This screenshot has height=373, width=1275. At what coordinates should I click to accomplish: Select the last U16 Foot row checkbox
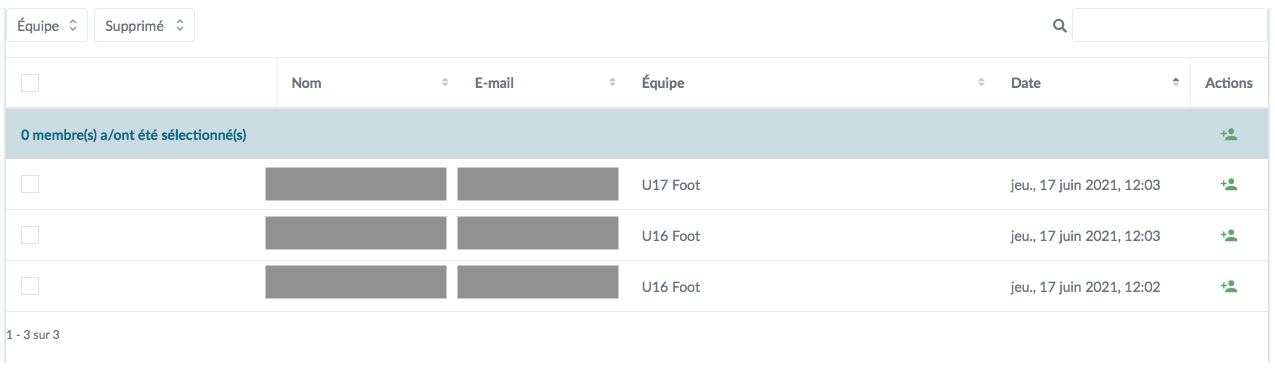click(x=30, y=286)
